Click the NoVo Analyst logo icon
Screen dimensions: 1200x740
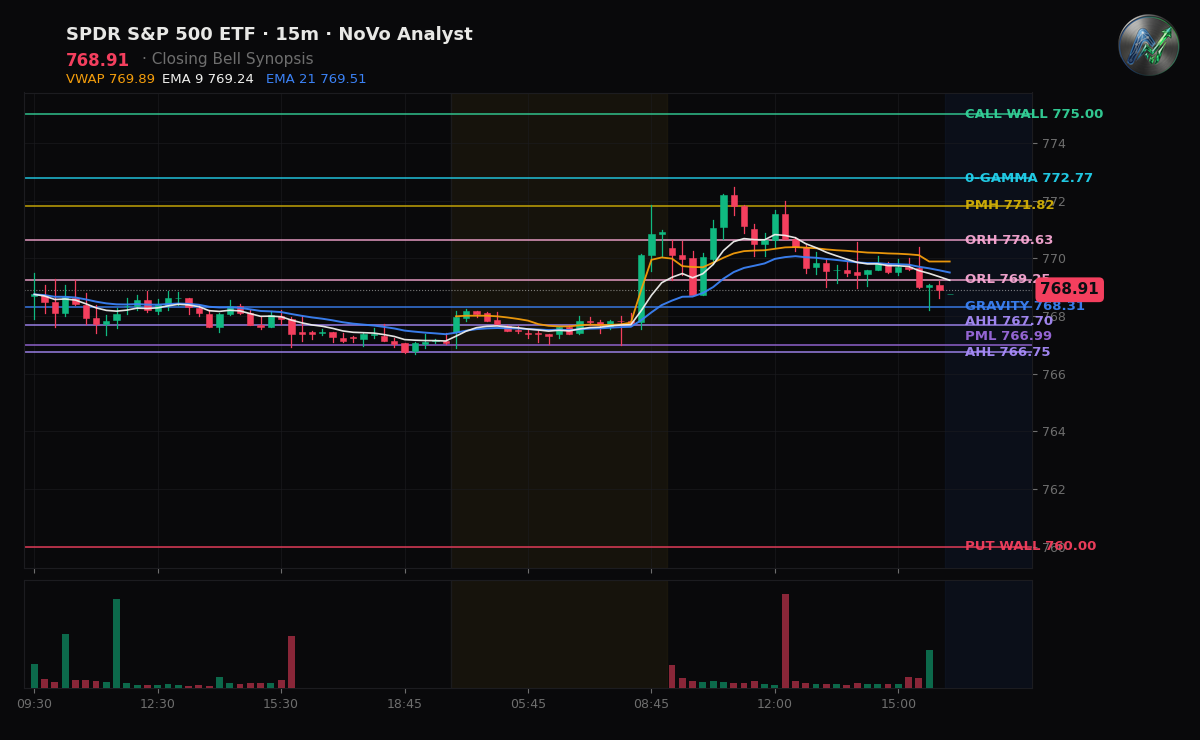pos(1148,45)
